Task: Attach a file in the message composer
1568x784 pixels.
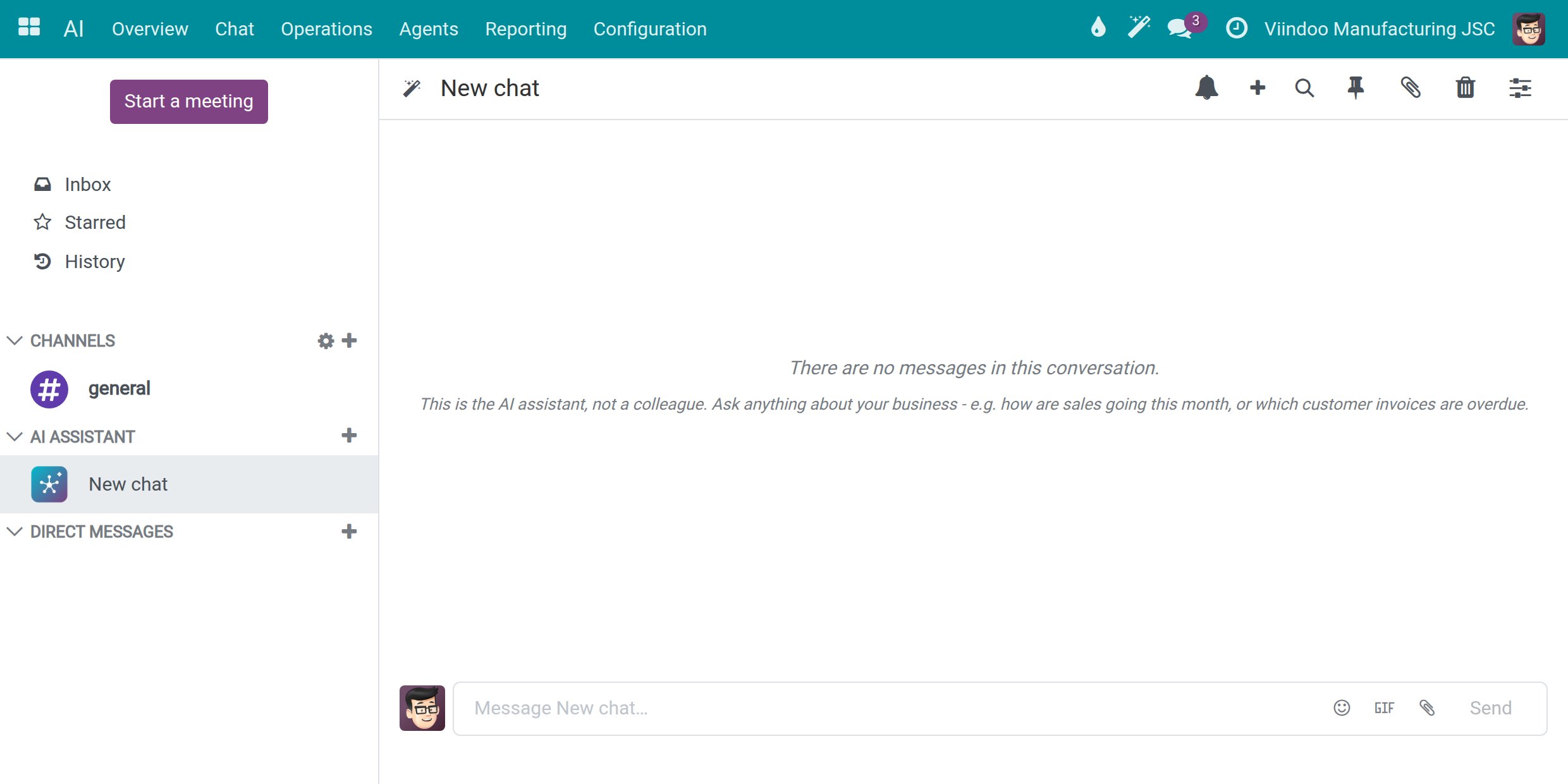Action: tap(1427, 708)
